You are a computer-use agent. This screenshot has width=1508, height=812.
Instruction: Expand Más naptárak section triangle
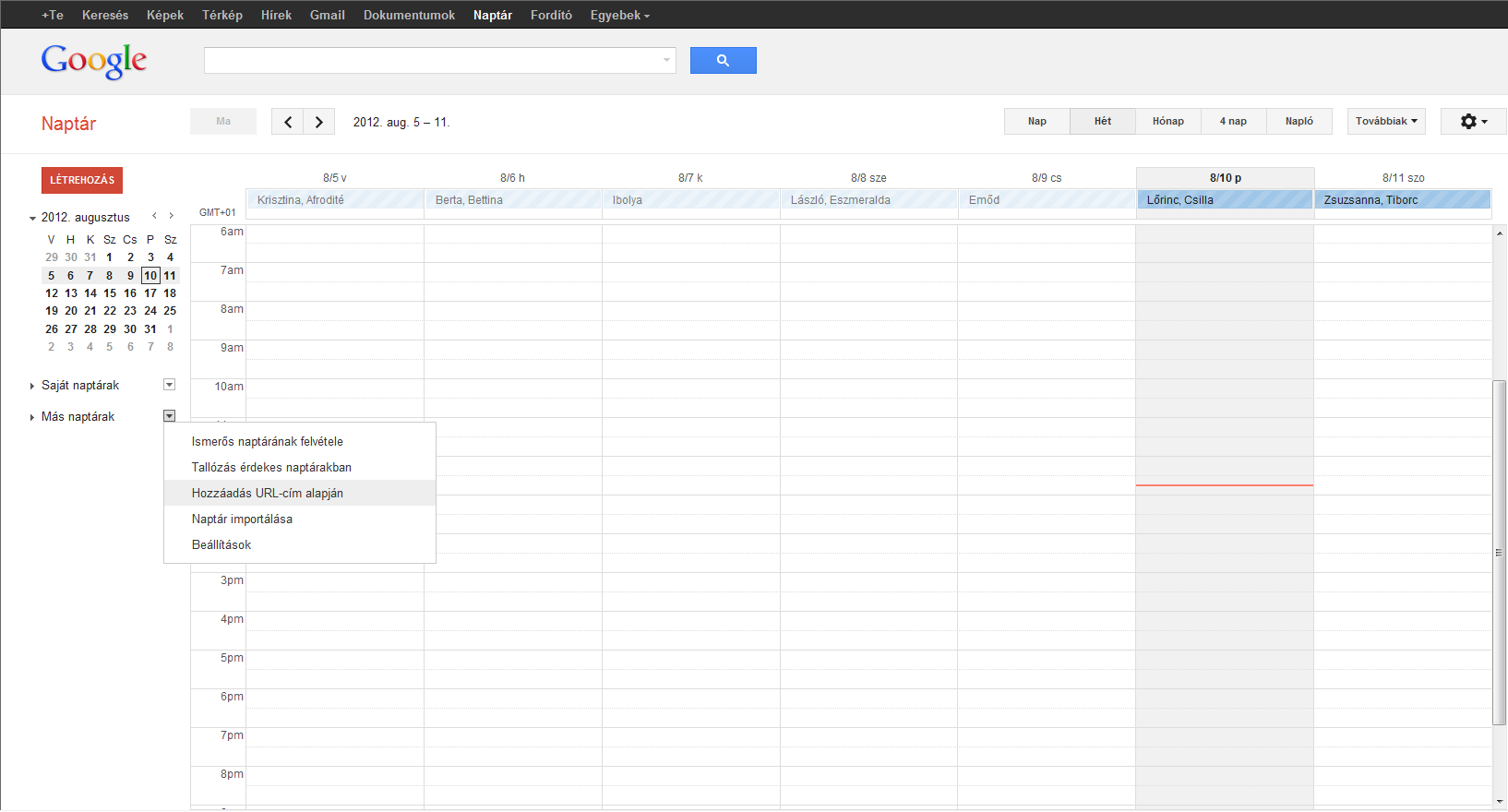[x=32, y=417]
